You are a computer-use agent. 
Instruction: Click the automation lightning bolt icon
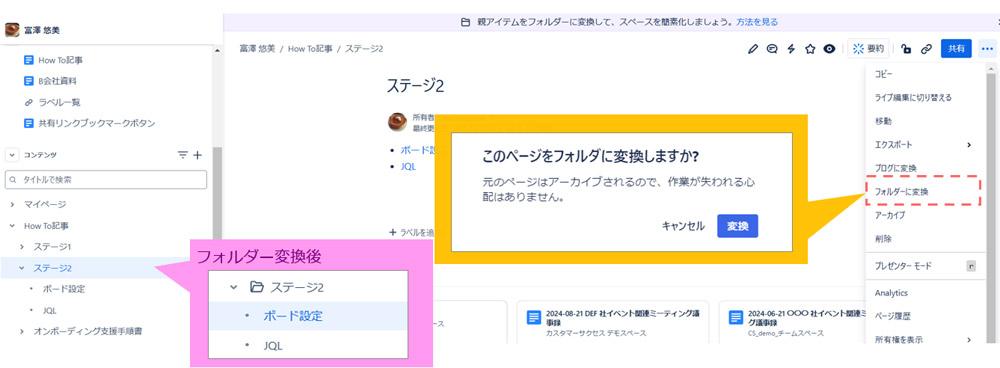[x=791, y=49]
